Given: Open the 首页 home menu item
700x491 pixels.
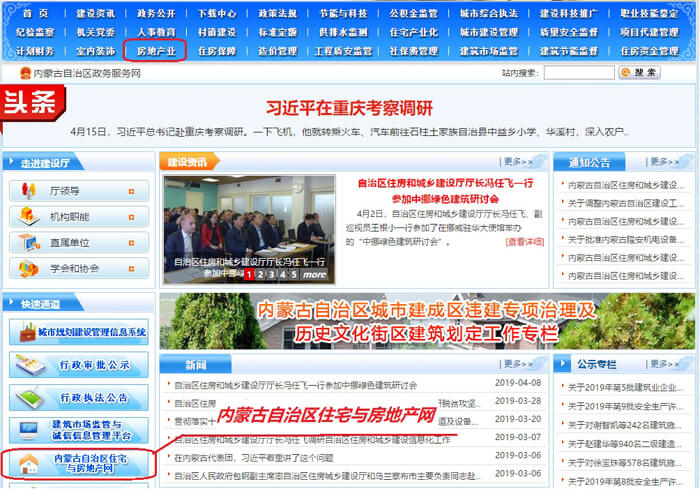Looking at the screenshot, I should tap(35, 13).
